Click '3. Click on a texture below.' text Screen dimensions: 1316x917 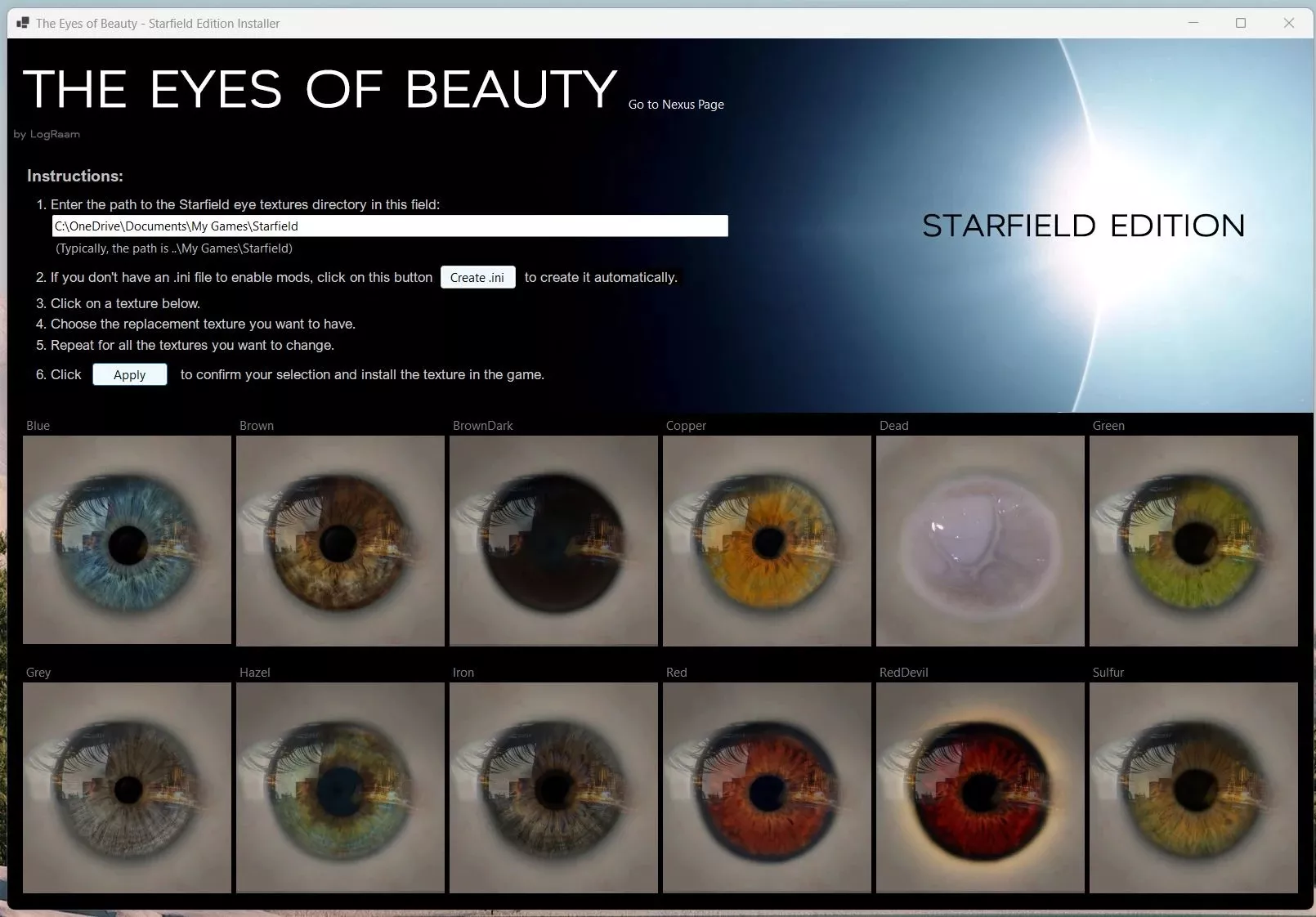coord(118,303)
